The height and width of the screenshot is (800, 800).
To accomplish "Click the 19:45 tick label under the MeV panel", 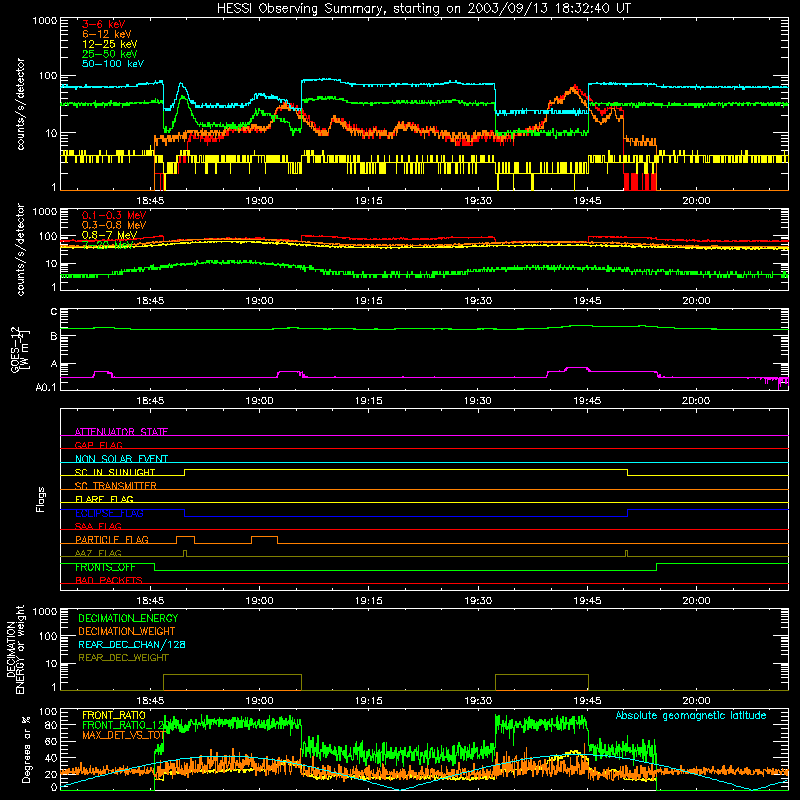I will tap(587, 301).
